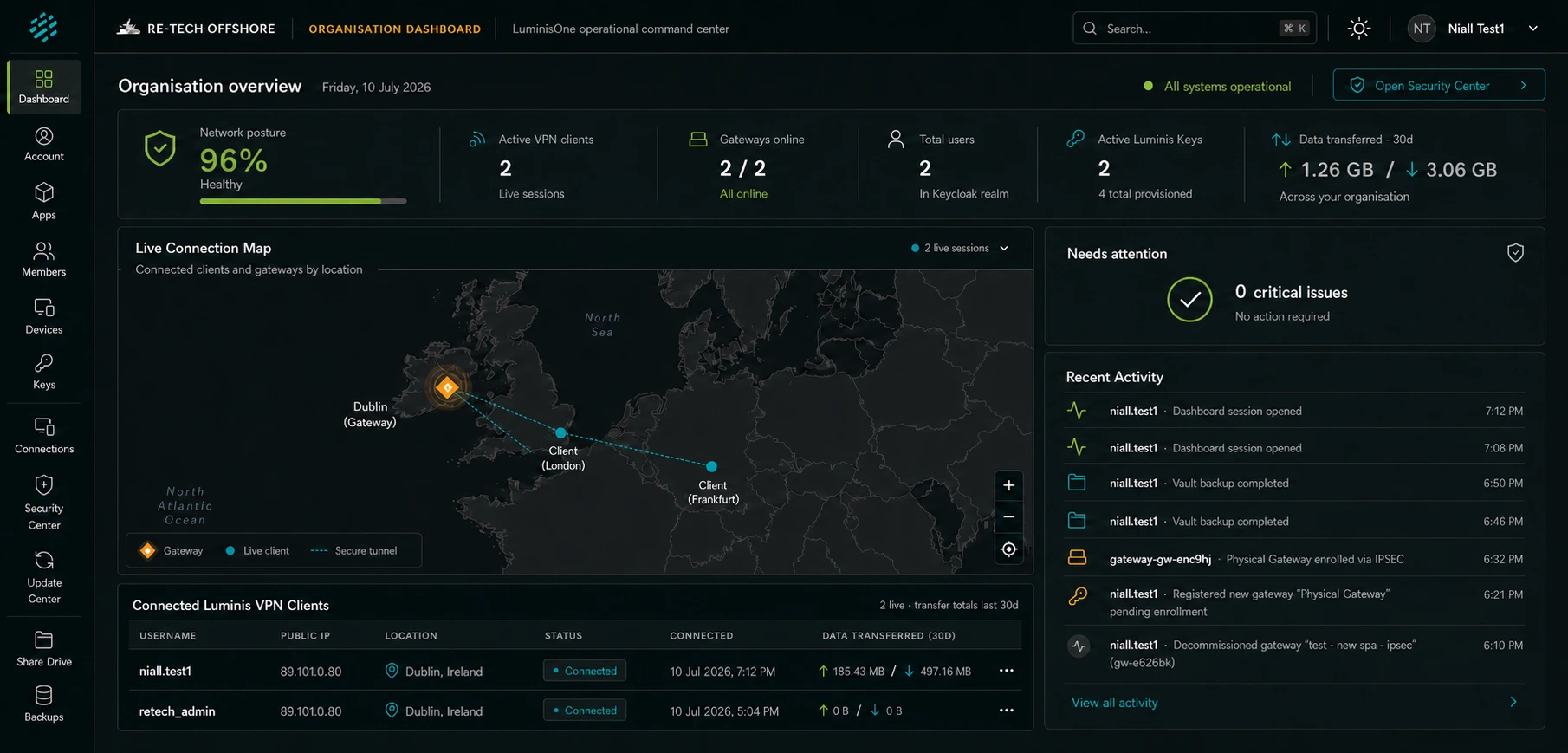The width and height of the screenshot is (1568, 753).
Task: Click ORGANISATION DASHBOARD breadcrumb label
Action: pyautogui.click(x=395, y=29)
